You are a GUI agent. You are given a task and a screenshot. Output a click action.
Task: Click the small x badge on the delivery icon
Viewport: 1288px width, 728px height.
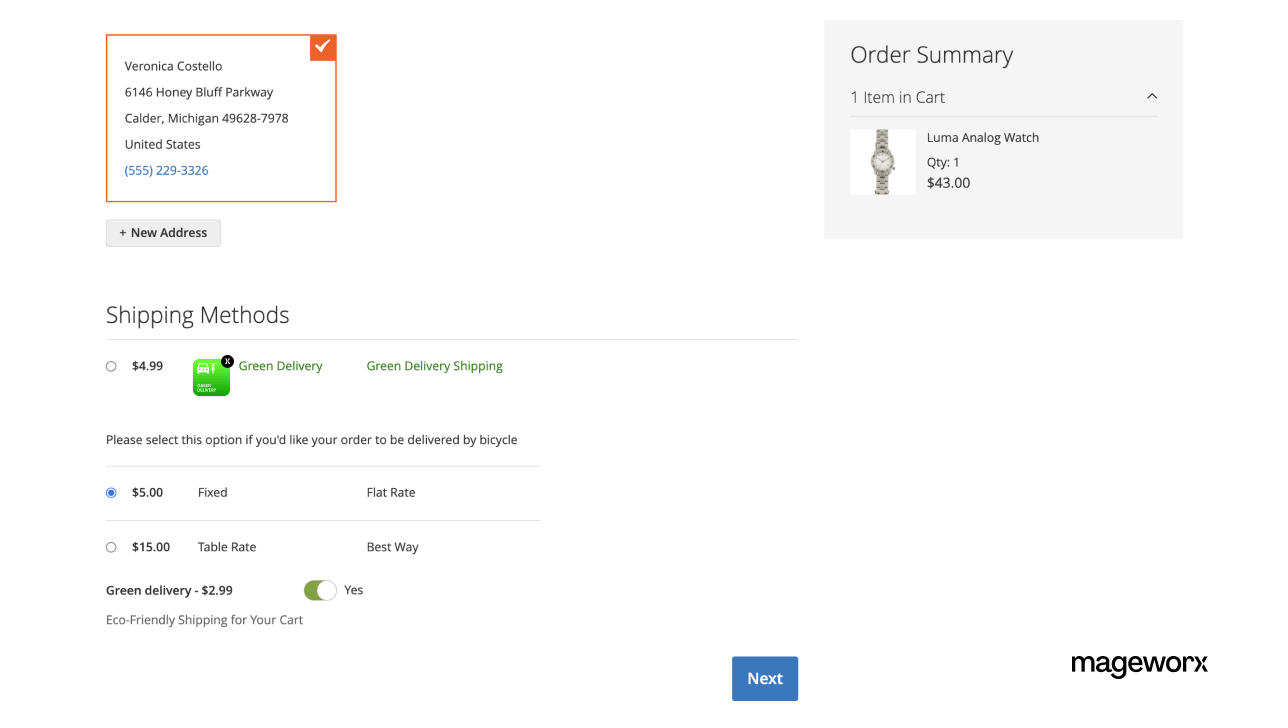coord(227,360)
